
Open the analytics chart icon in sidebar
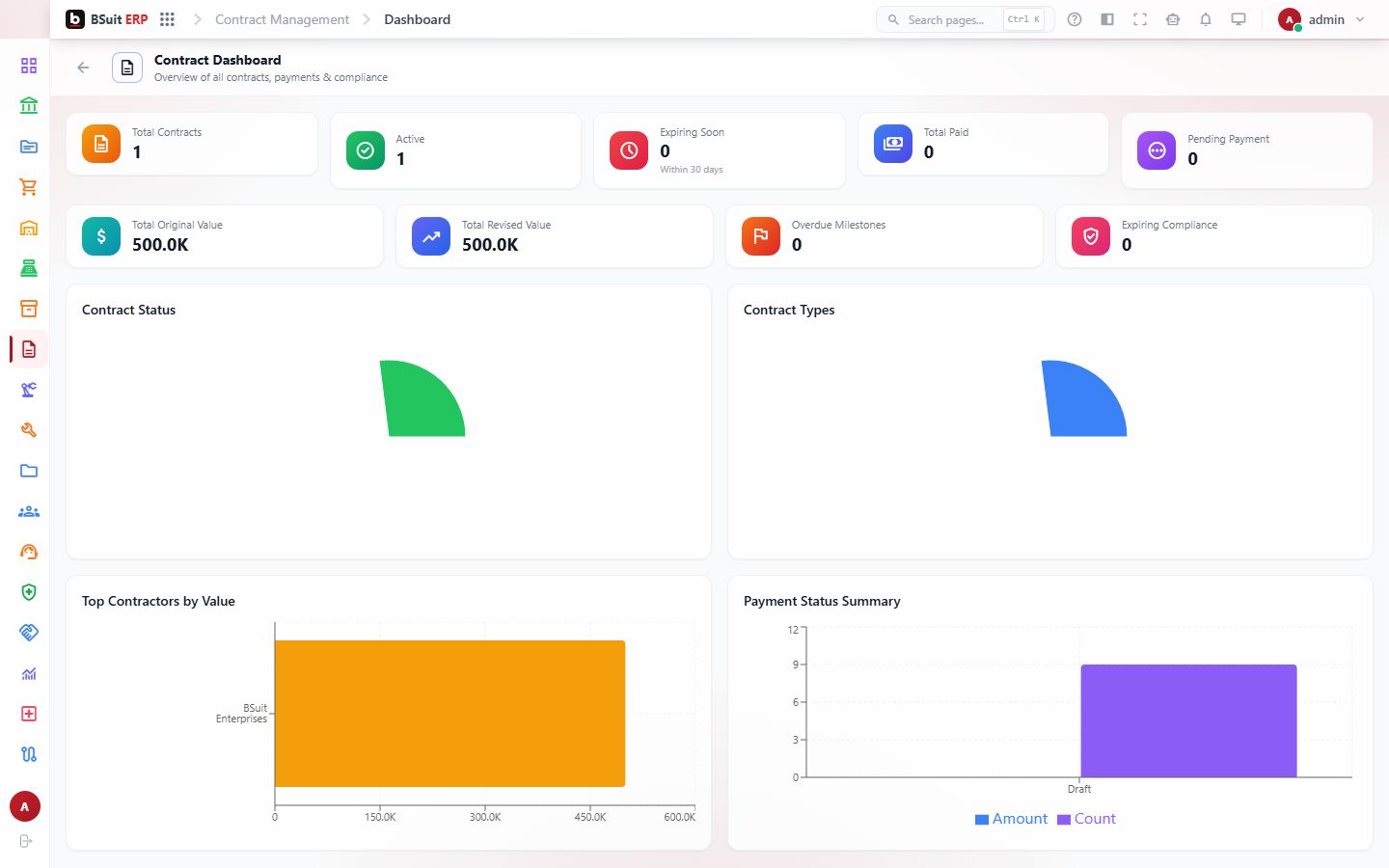pyautogui.click(x=29, y=673)
